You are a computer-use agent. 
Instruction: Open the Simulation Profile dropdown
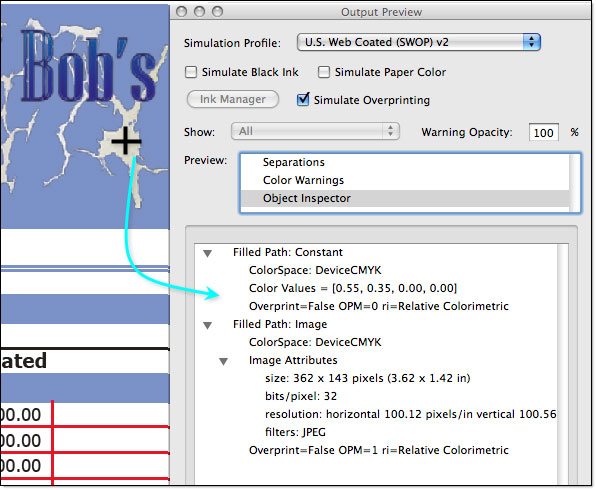point(418,42)
